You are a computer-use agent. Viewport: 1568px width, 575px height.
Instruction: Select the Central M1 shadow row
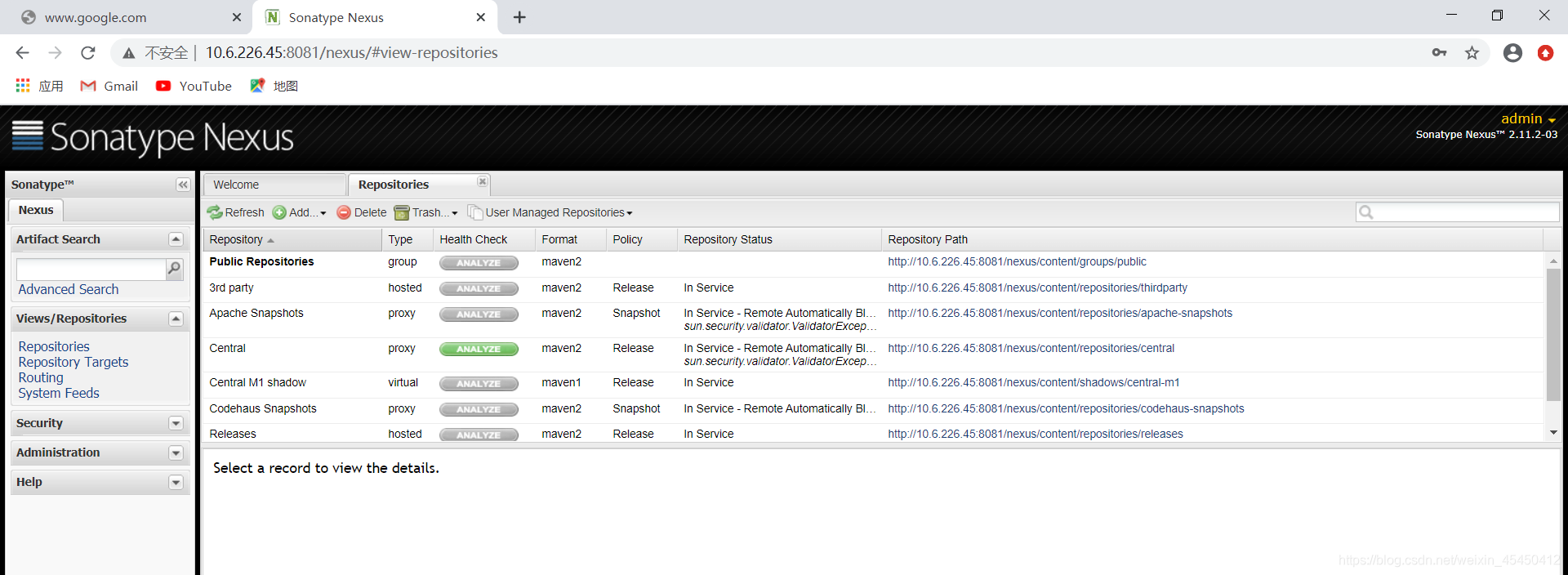pos(873,384)
